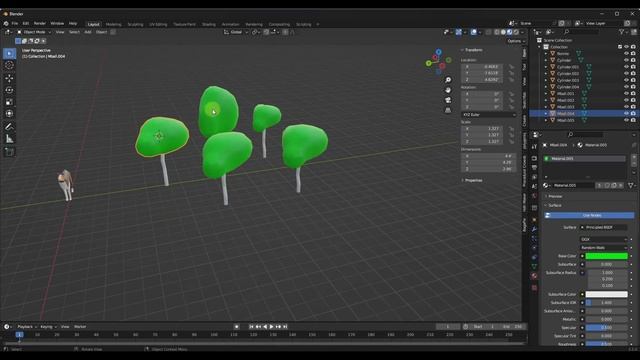Disable render for Cylinder.004 camera icon
This screenshot has width=640, height=360.
633,87
